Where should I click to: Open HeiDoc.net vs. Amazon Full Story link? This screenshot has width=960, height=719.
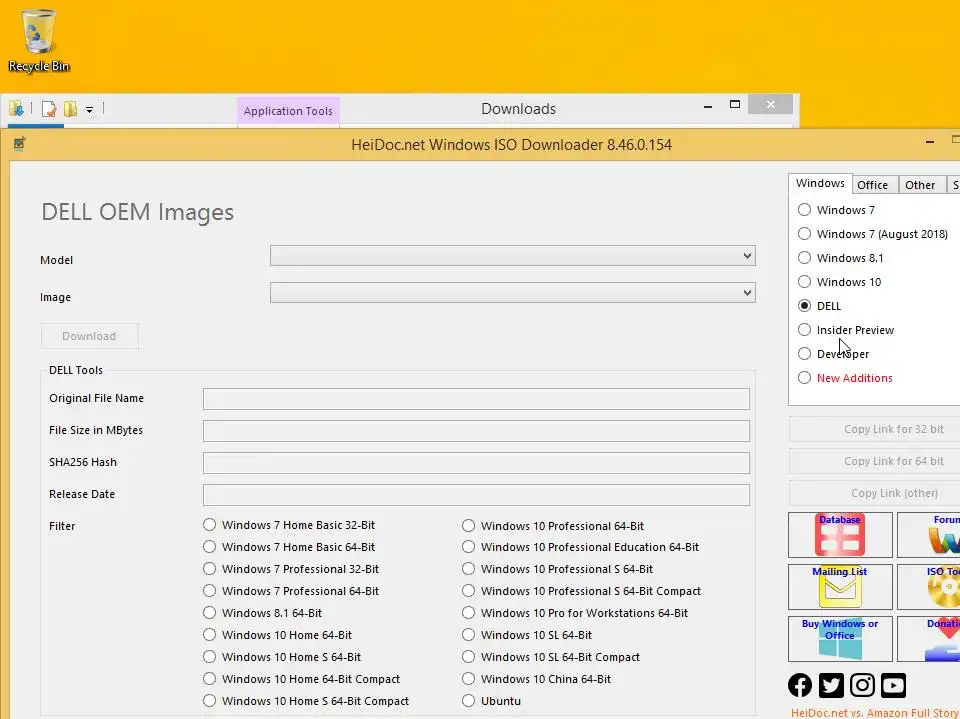875,713
